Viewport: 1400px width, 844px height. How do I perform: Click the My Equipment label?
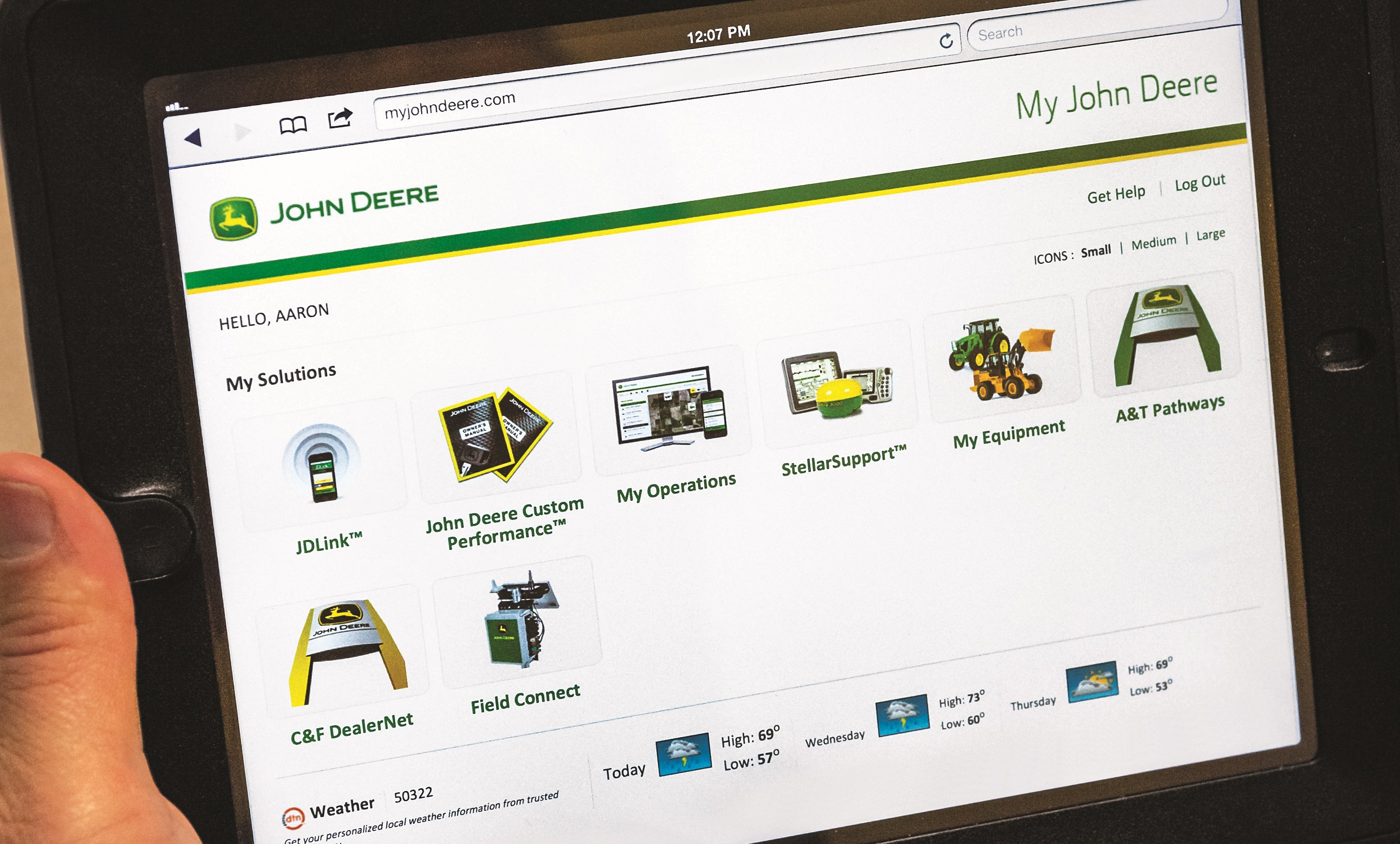(x=1009, y=434)
